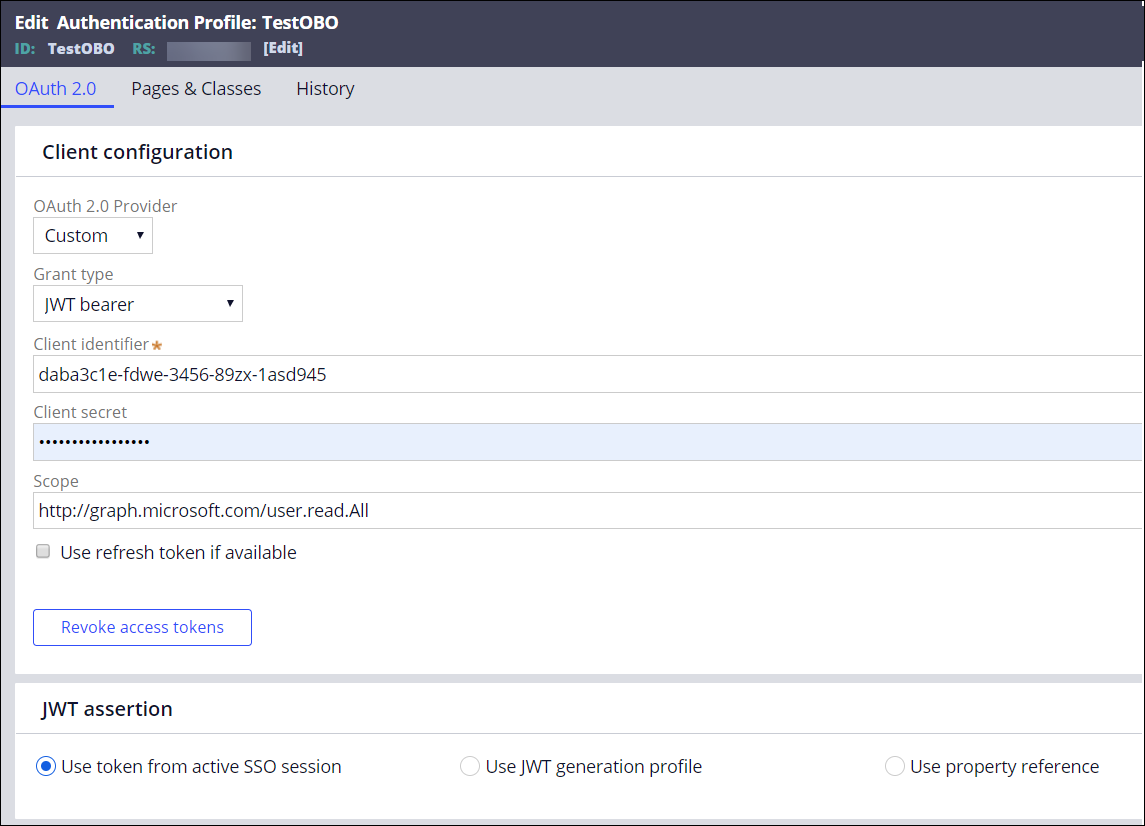The width and height of the screenshot is (1145, 826).
Task: Choose Use JWT generation profile option
Action: click(470, 767)
